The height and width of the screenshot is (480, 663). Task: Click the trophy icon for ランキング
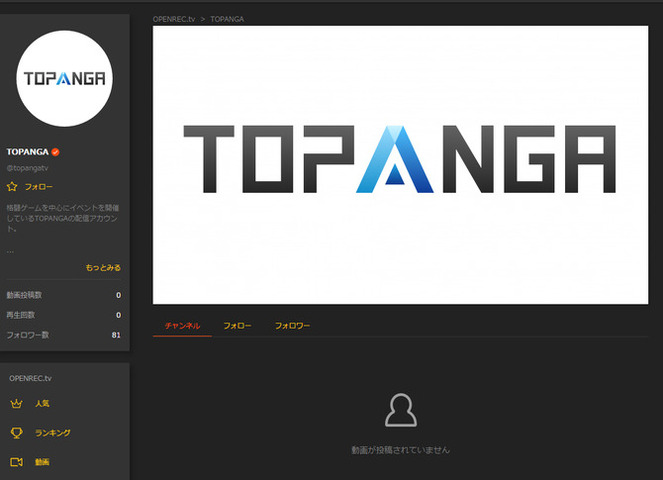coord(16,433)
